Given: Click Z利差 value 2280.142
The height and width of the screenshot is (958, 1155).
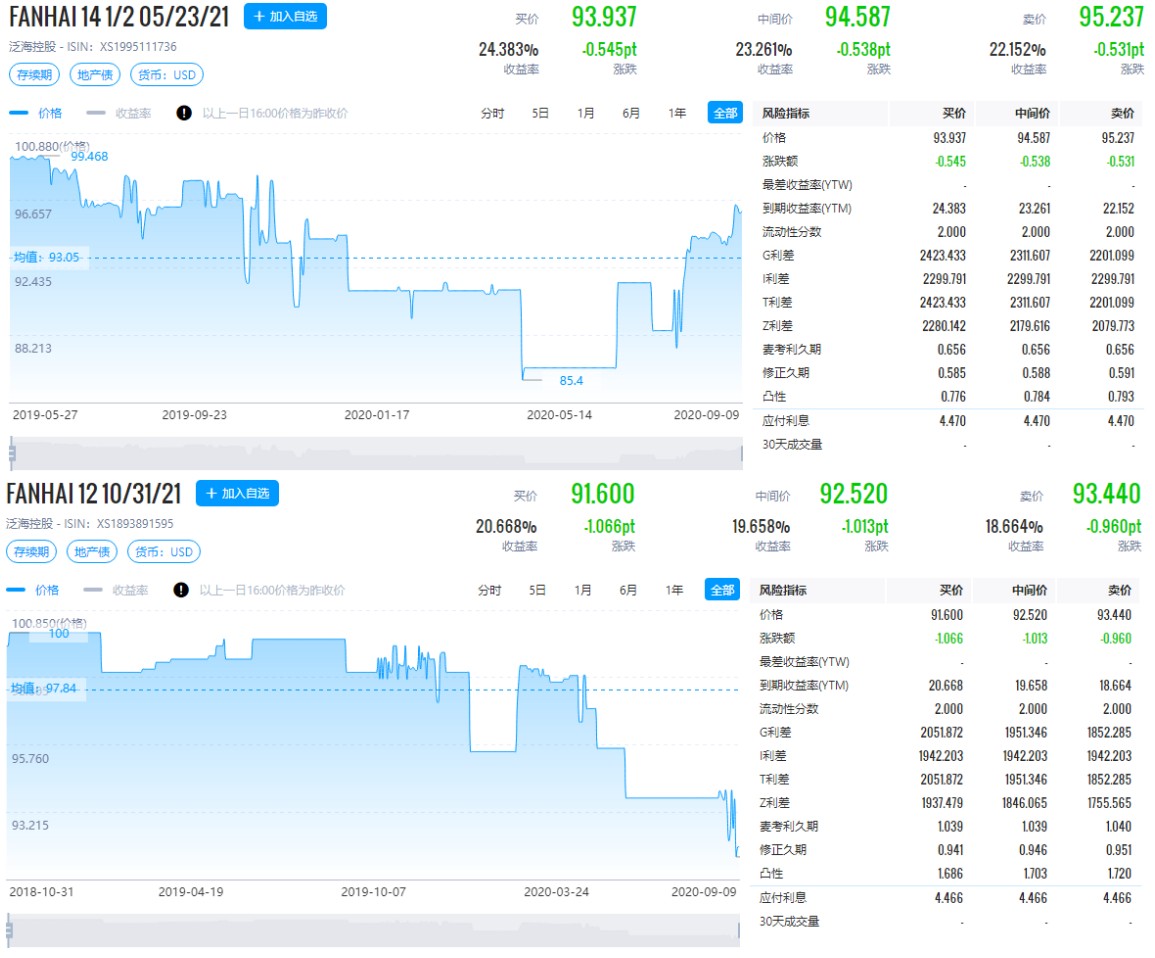Looking at the screenshot, I should pos(944,325).
